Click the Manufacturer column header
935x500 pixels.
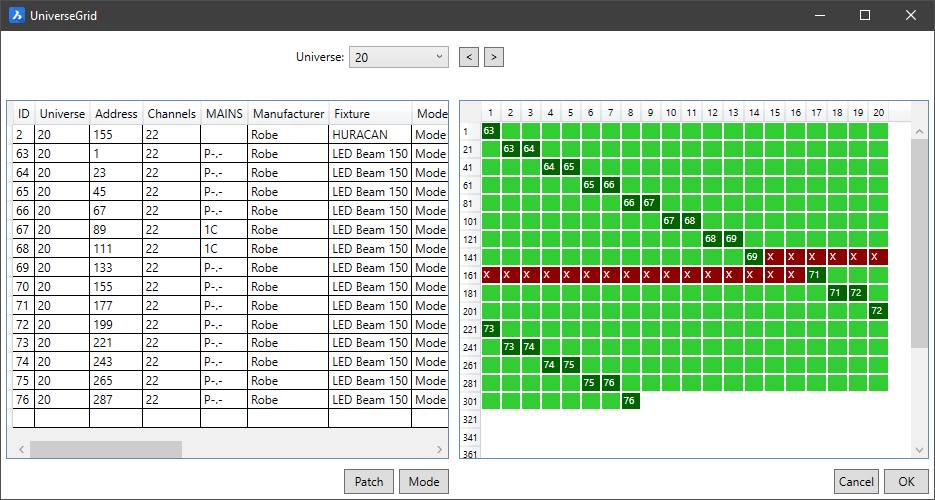[288, 114]
